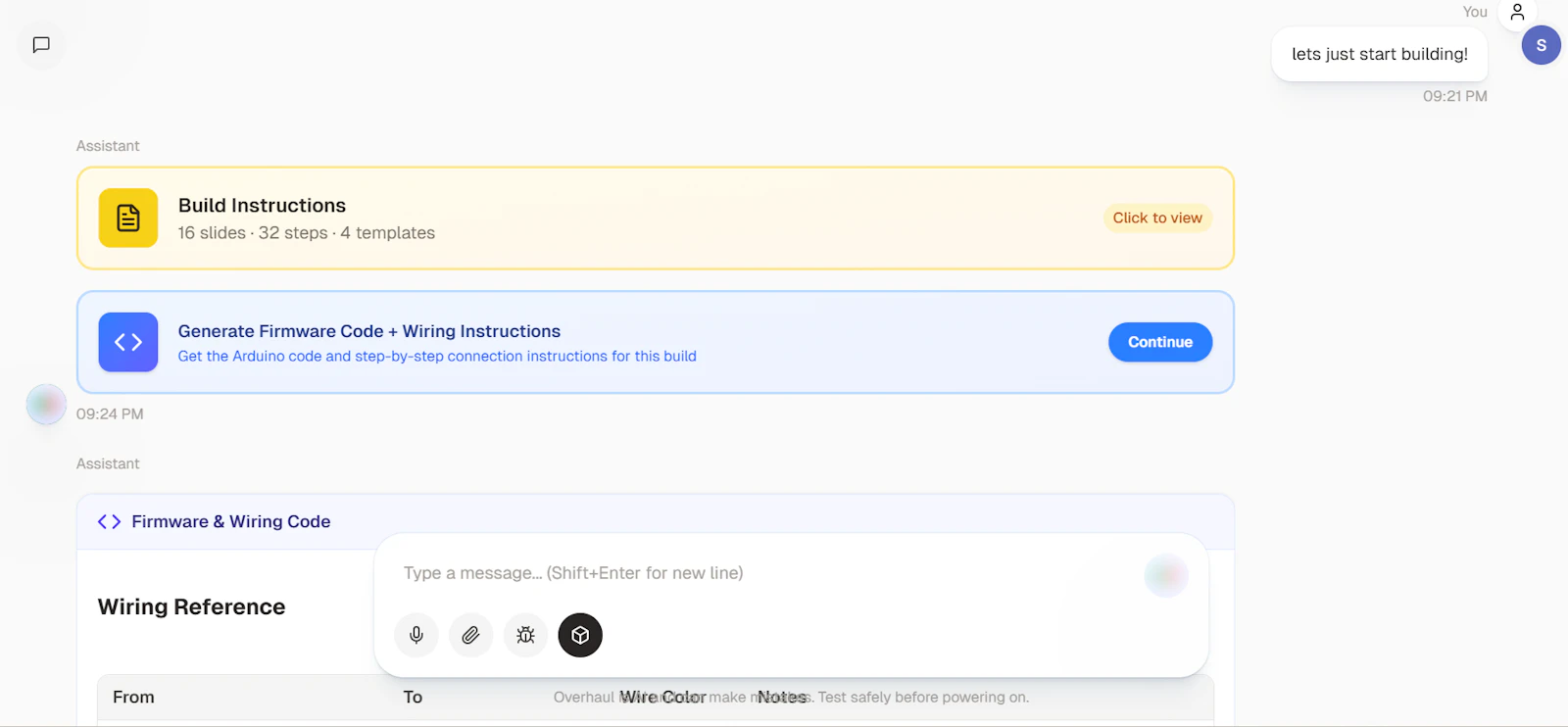Image resolution: width=1568 pixels, height=727 pixels.
Task: Continue to generate firmware code
Action: pos(1160,342)
